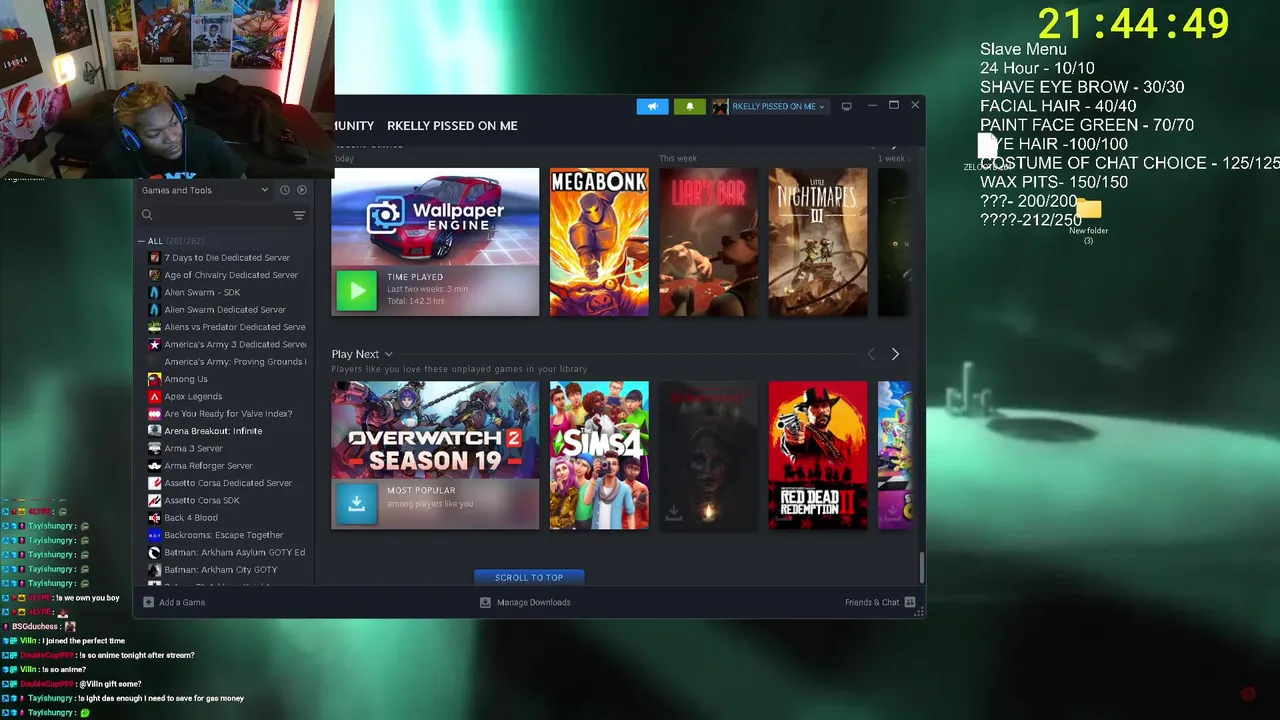Select Alien Swarm Dedicated Server entry
The width and height of the screenshot is (1280, 720).
(226, 310)
